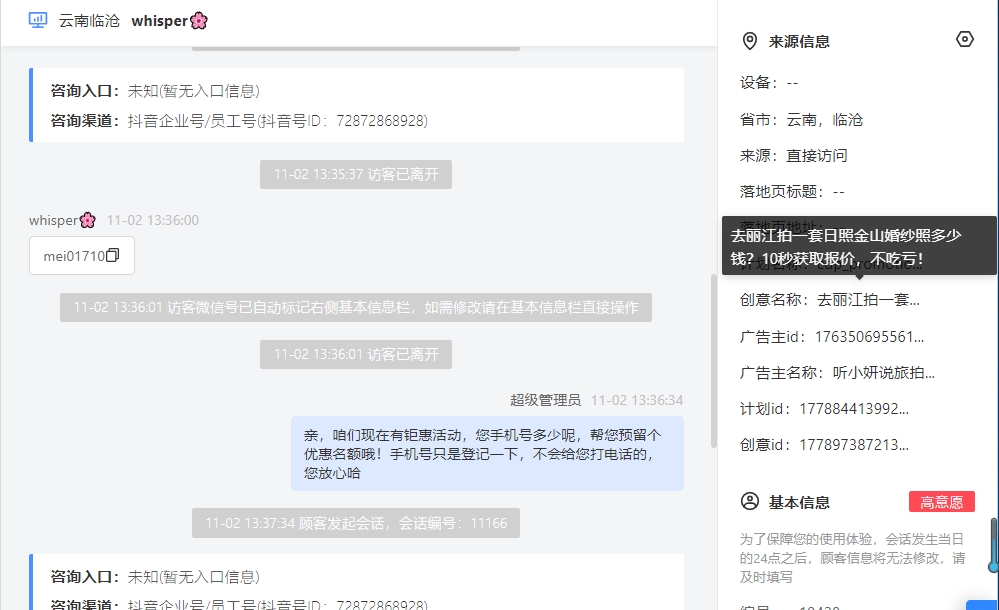
Task: Open settings via hexagon icon beside 来源信息
Action: coord(965,40)
